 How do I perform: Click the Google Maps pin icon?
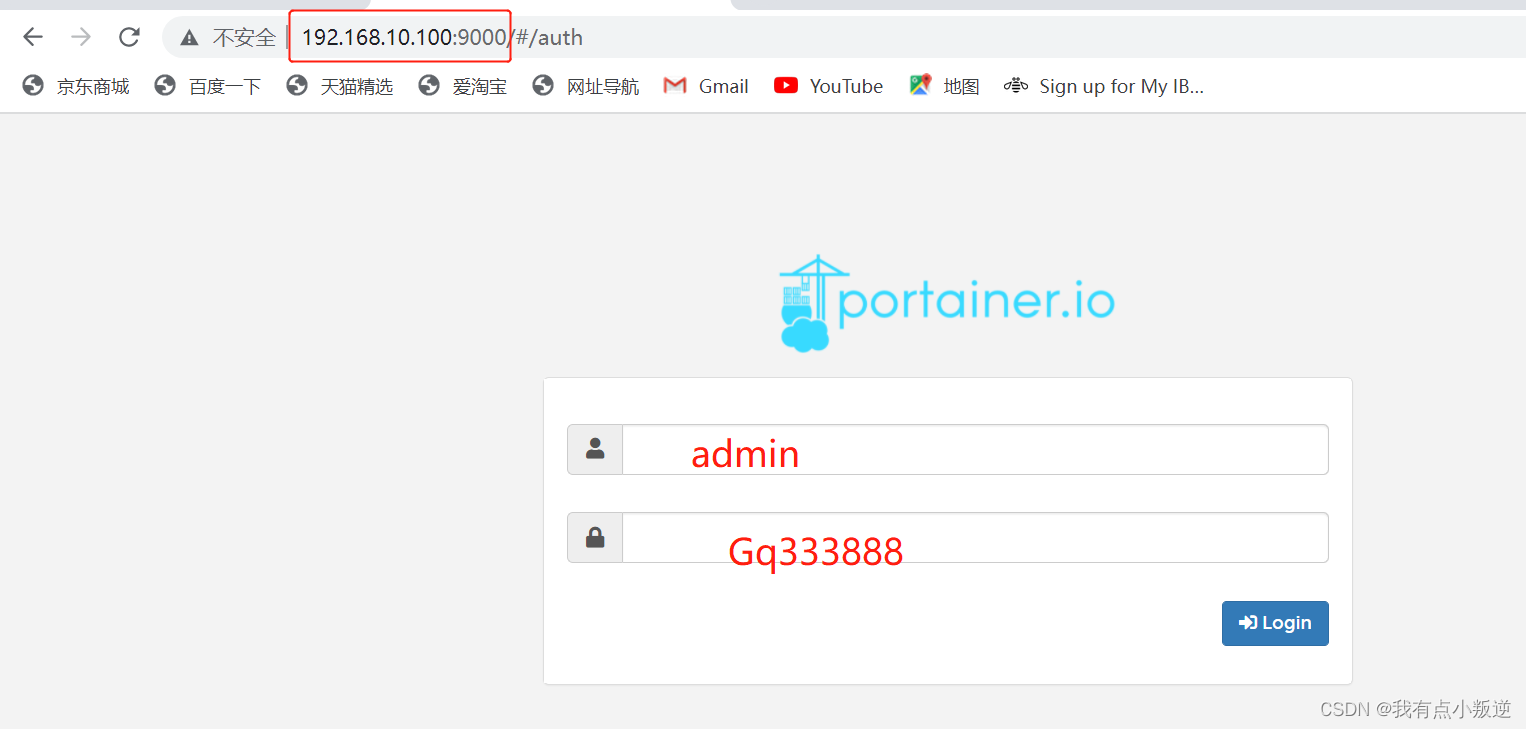pos(920,85)
